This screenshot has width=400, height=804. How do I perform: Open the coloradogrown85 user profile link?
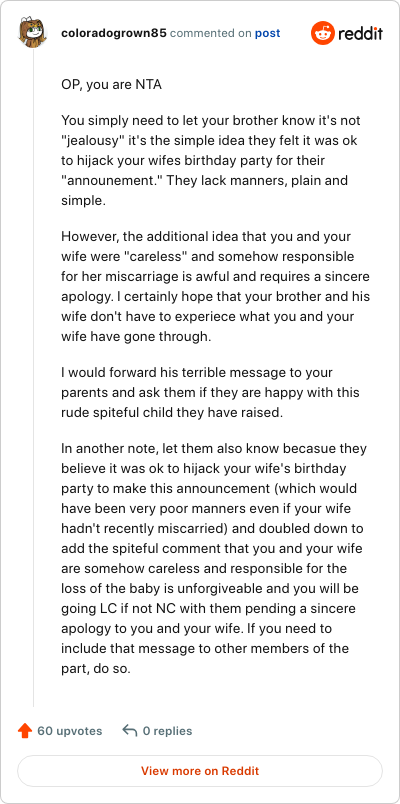114,33
